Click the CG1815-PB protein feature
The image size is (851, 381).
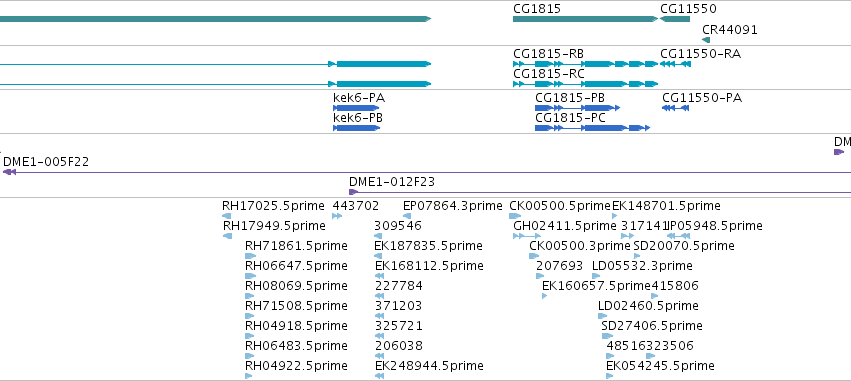[577, 108]
